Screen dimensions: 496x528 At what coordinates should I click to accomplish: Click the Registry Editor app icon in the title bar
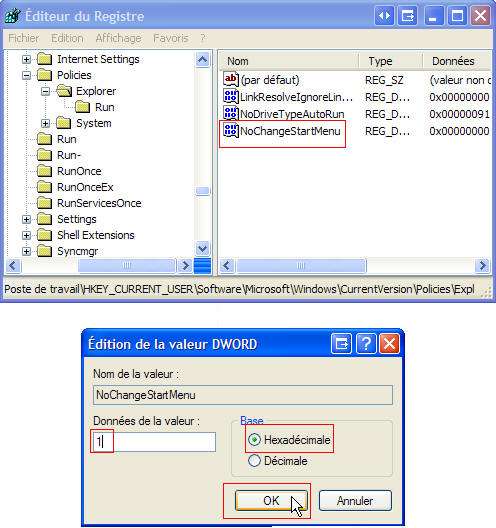pos(12,15)
